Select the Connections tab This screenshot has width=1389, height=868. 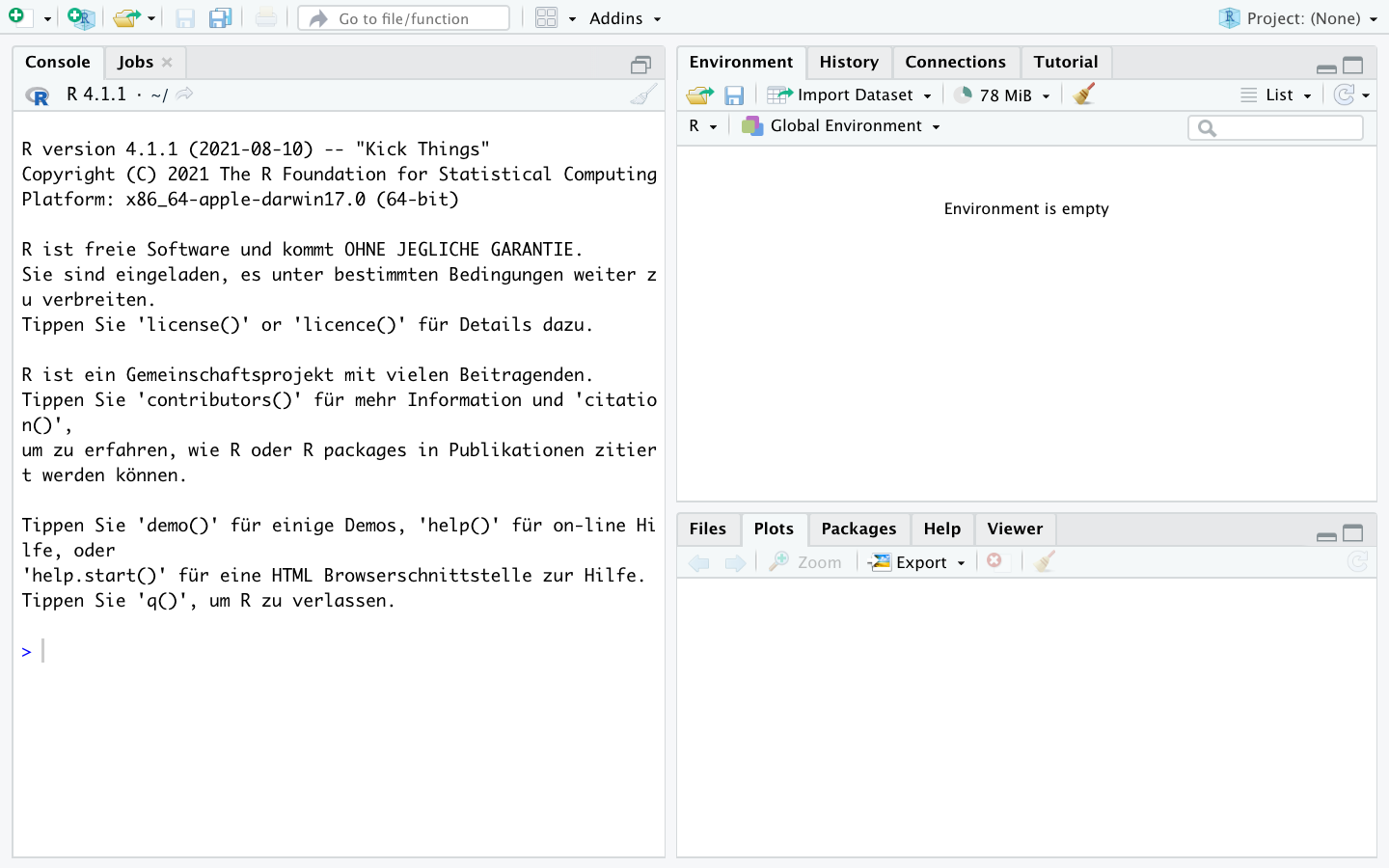(x=955, y=62)
